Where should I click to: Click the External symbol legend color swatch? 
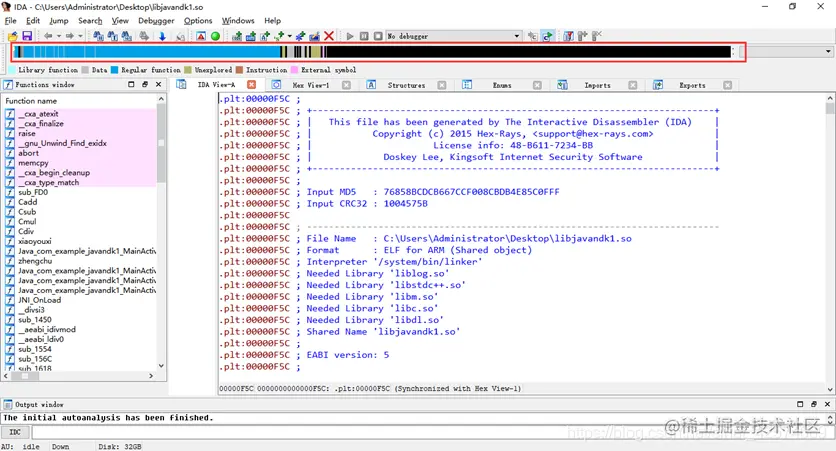(294, 70)
